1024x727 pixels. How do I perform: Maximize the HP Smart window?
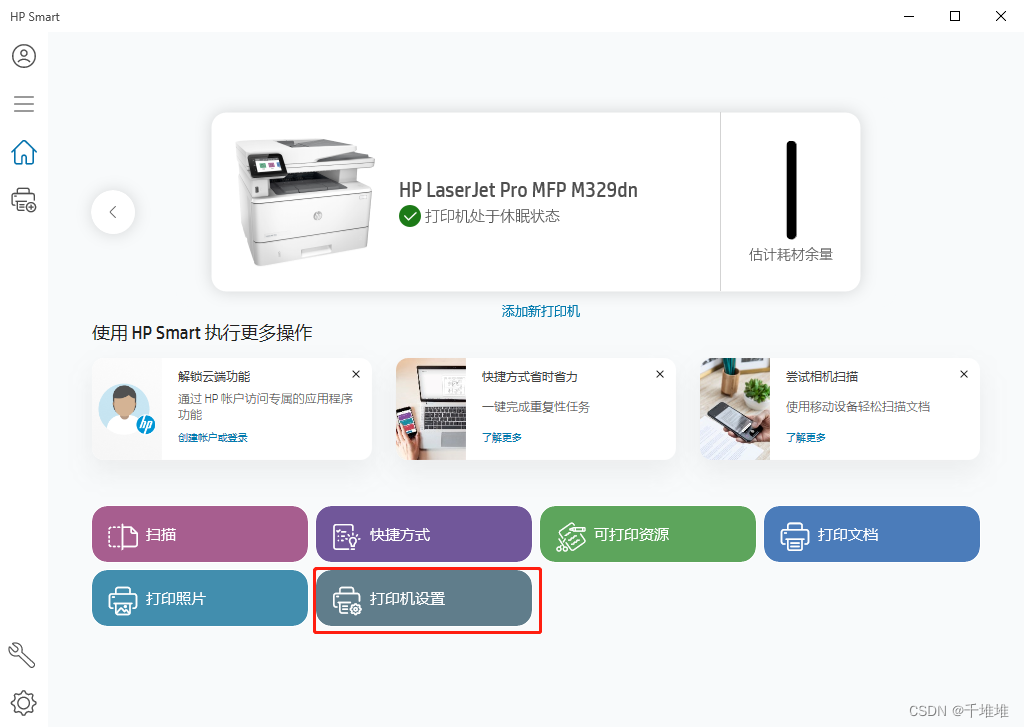click(955, 16)
